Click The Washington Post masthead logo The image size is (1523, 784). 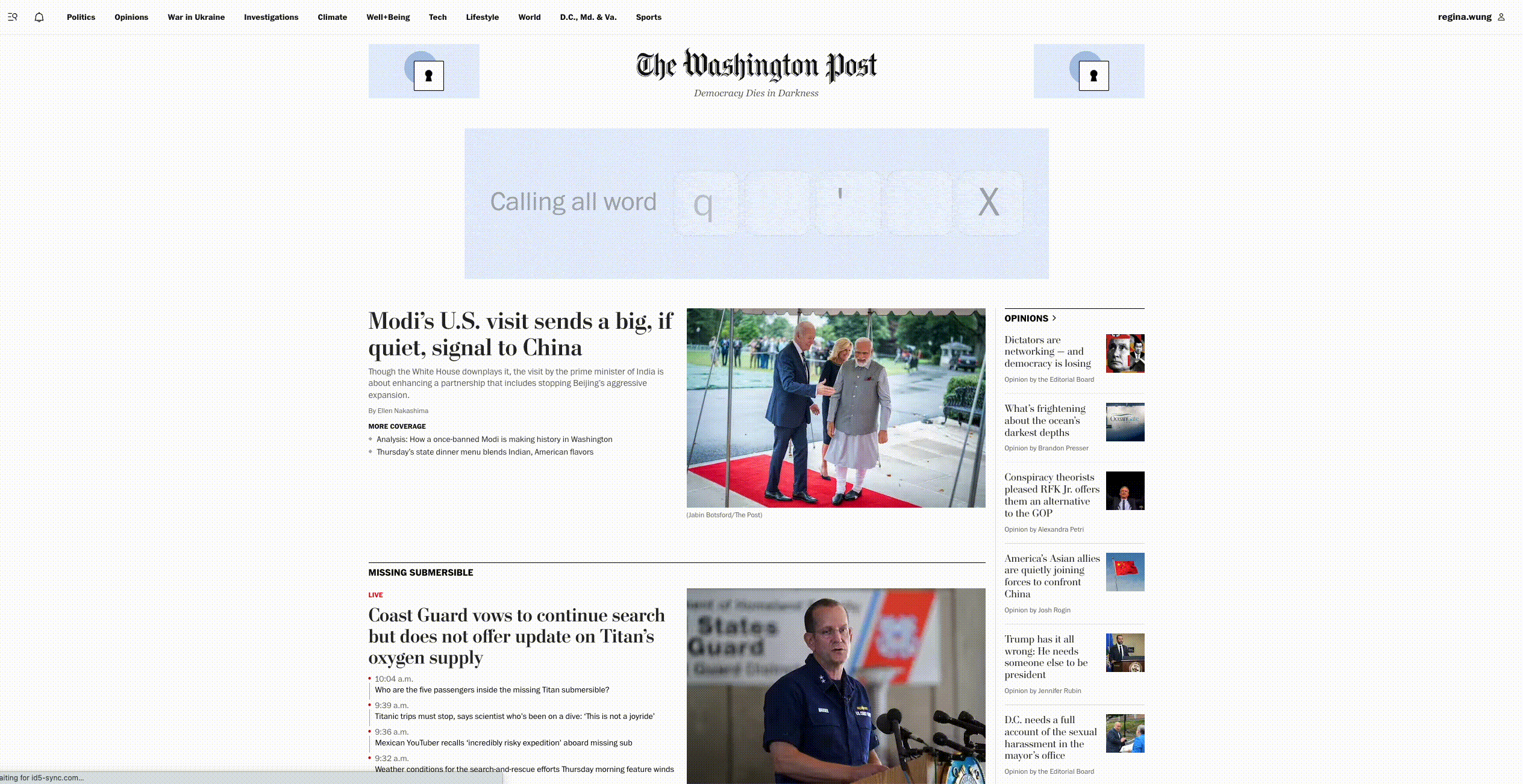point(756,66)
